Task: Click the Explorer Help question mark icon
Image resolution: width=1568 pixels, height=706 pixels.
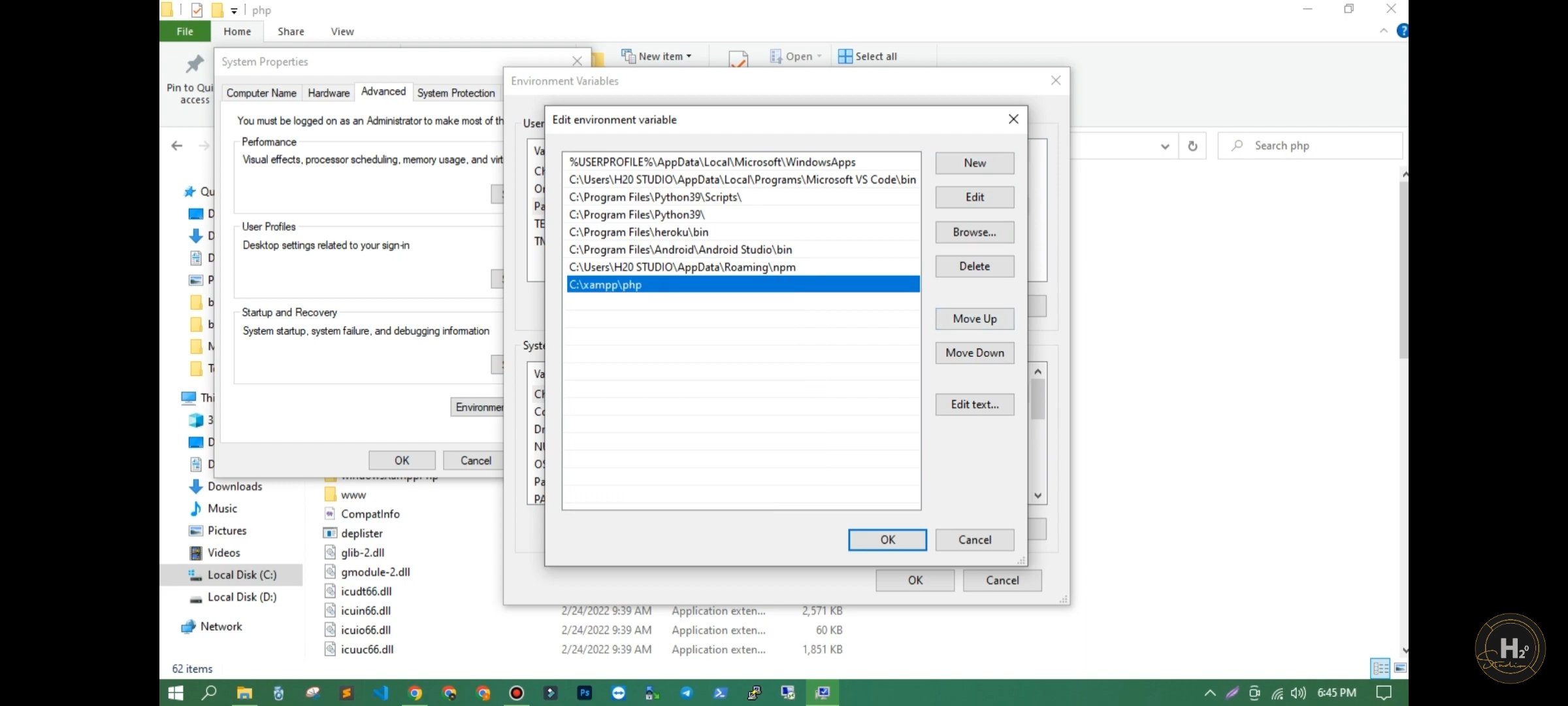Action: click(1402, 31)
